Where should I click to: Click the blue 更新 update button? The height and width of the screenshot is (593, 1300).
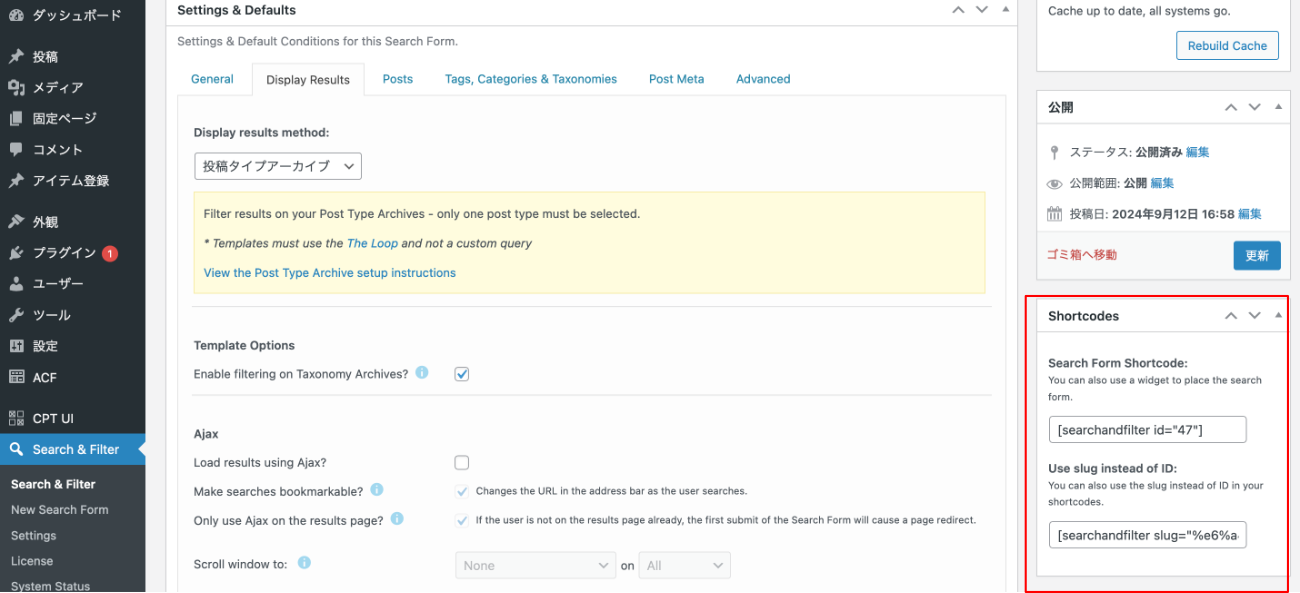point(1256,255)
